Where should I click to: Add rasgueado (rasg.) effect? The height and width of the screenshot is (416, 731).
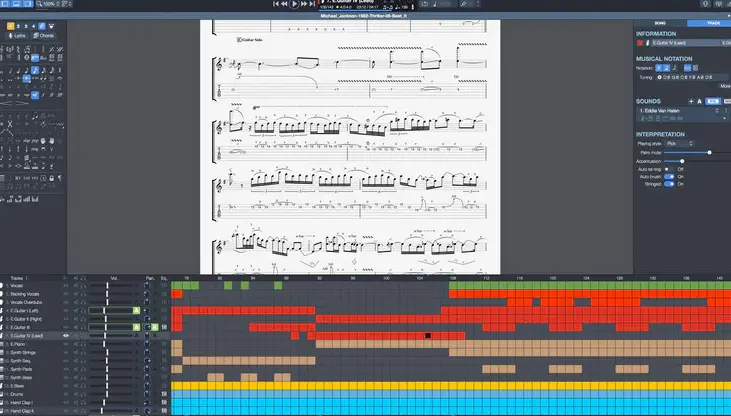[x=35, y=149]
